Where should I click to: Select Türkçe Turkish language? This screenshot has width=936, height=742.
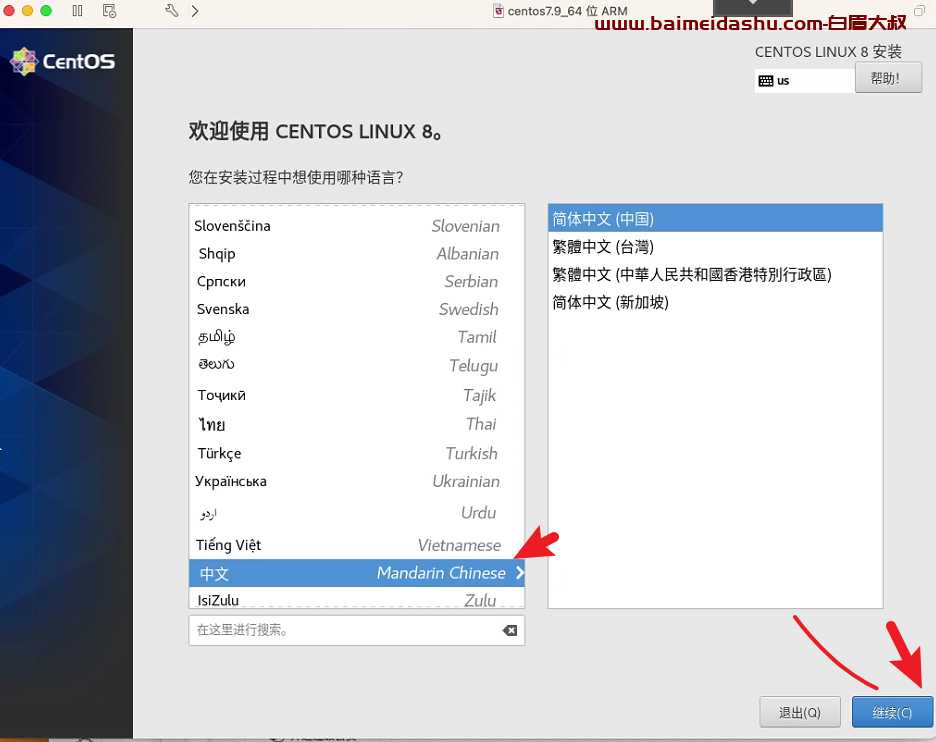pyautogui.click(x=356, y=453)
